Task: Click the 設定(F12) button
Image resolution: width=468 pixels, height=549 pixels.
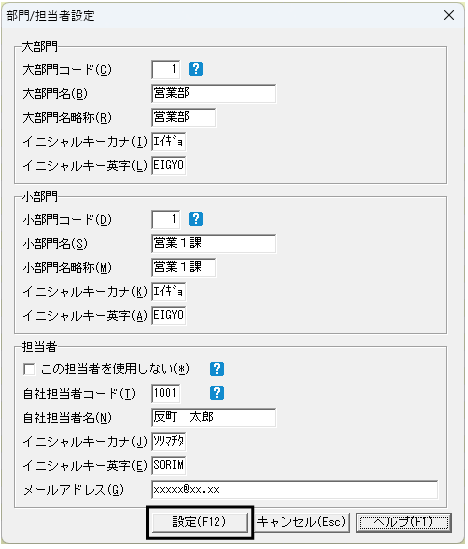Action: point(200,522)
